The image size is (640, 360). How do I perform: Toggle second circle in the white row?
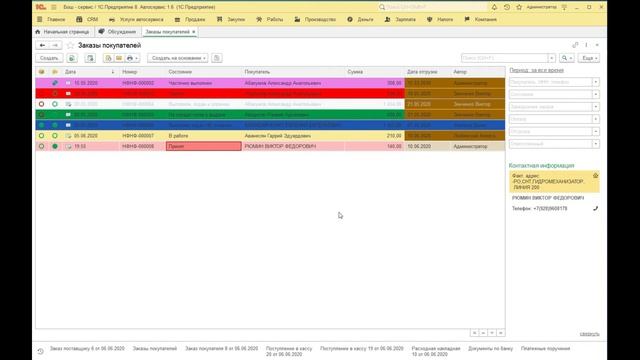(x=55, y=104)
